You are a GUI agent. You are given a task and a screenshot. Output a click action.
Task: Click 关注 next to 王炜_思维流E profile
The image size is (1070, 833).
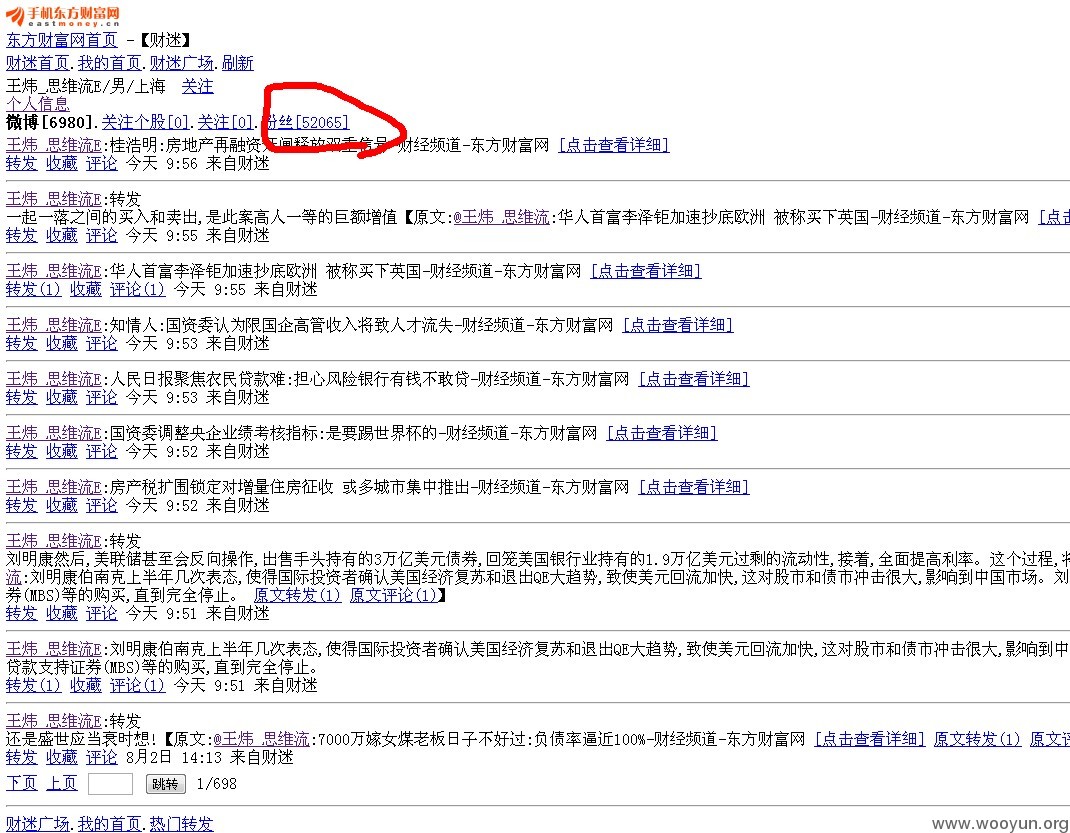tap(197, 86)
